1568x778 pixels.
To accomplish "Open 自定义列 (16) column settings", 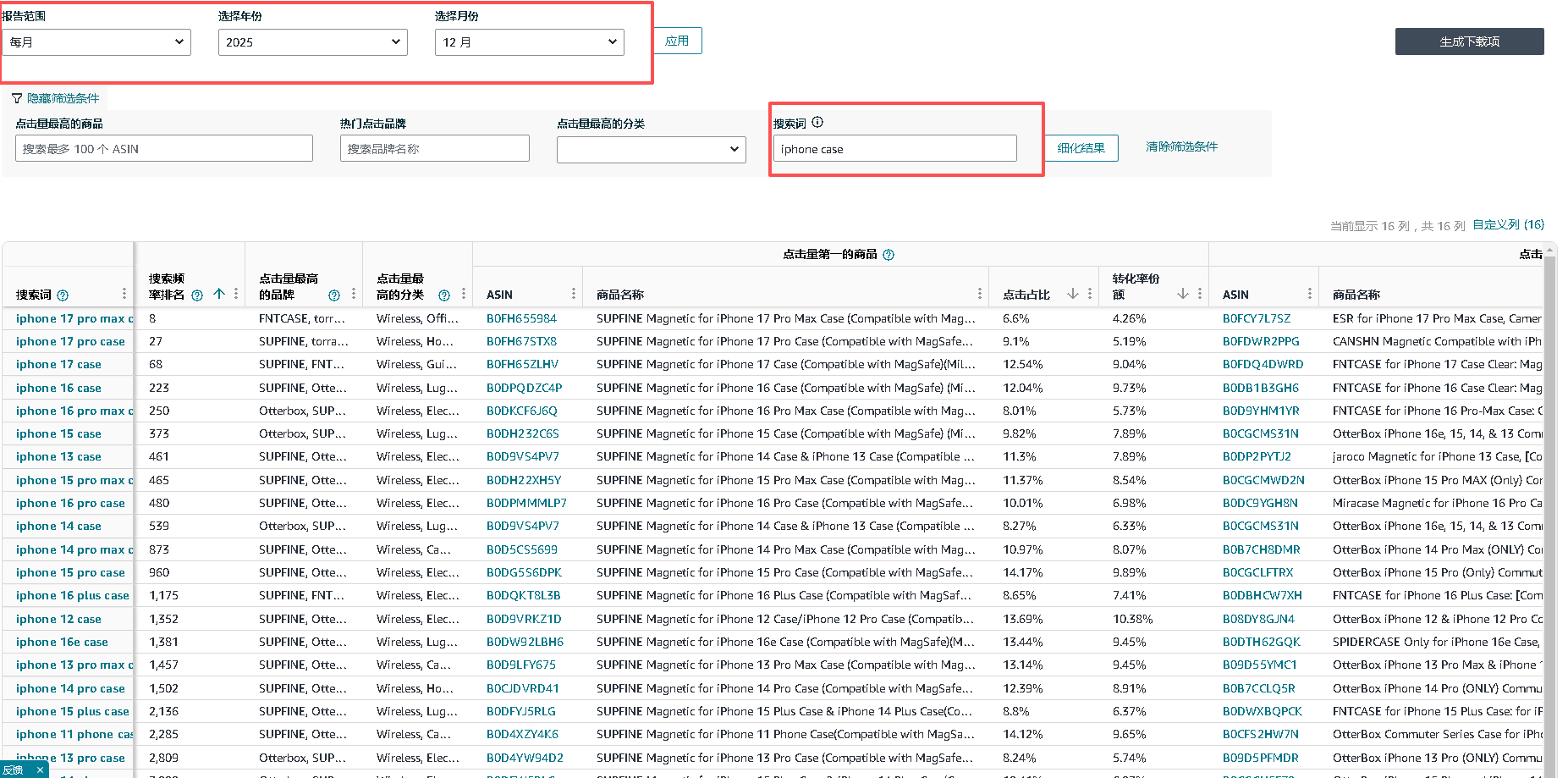I will (x=1508, y=225).
